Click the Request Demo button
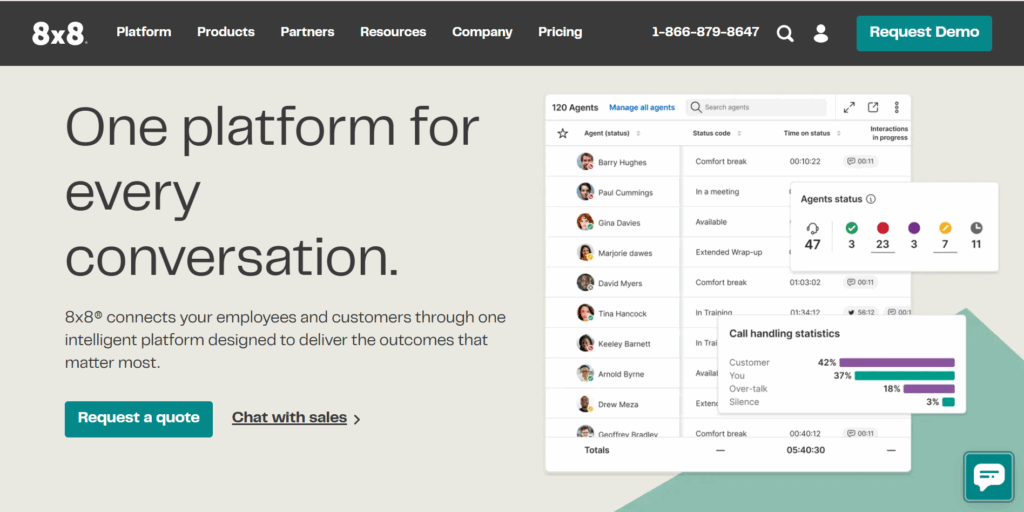 pyautogui.click(x=924, y=33)
